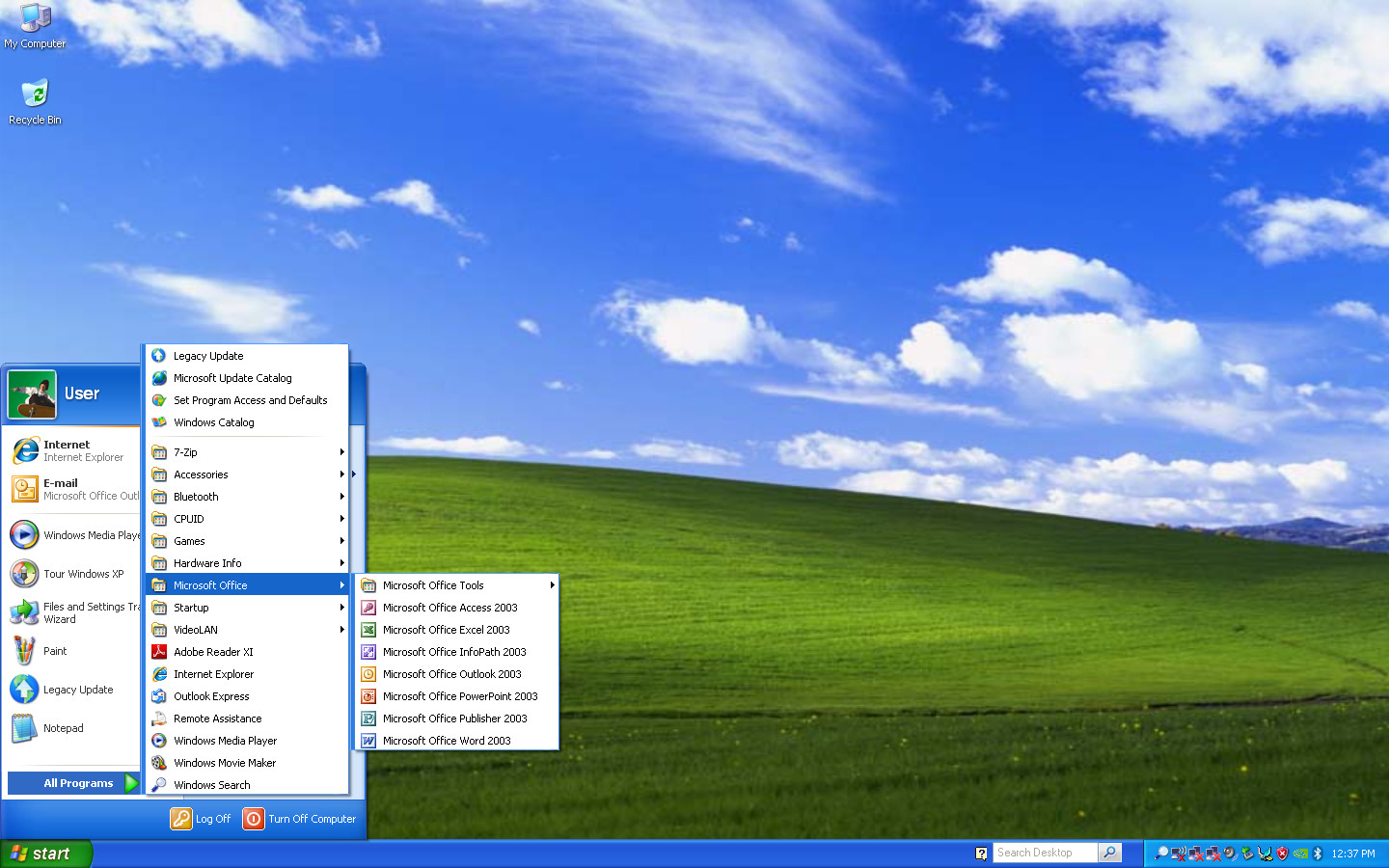
Task: Expand the Hardware Info folder
Action: 247,563
